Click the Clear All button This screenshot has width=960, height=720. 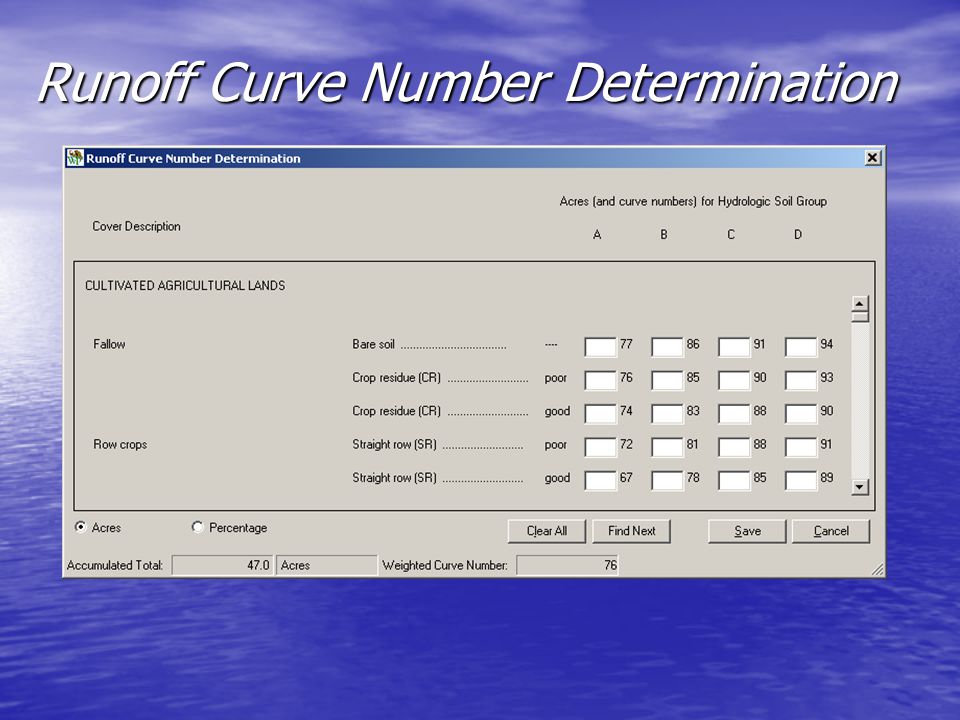click(x=547, y=531)
